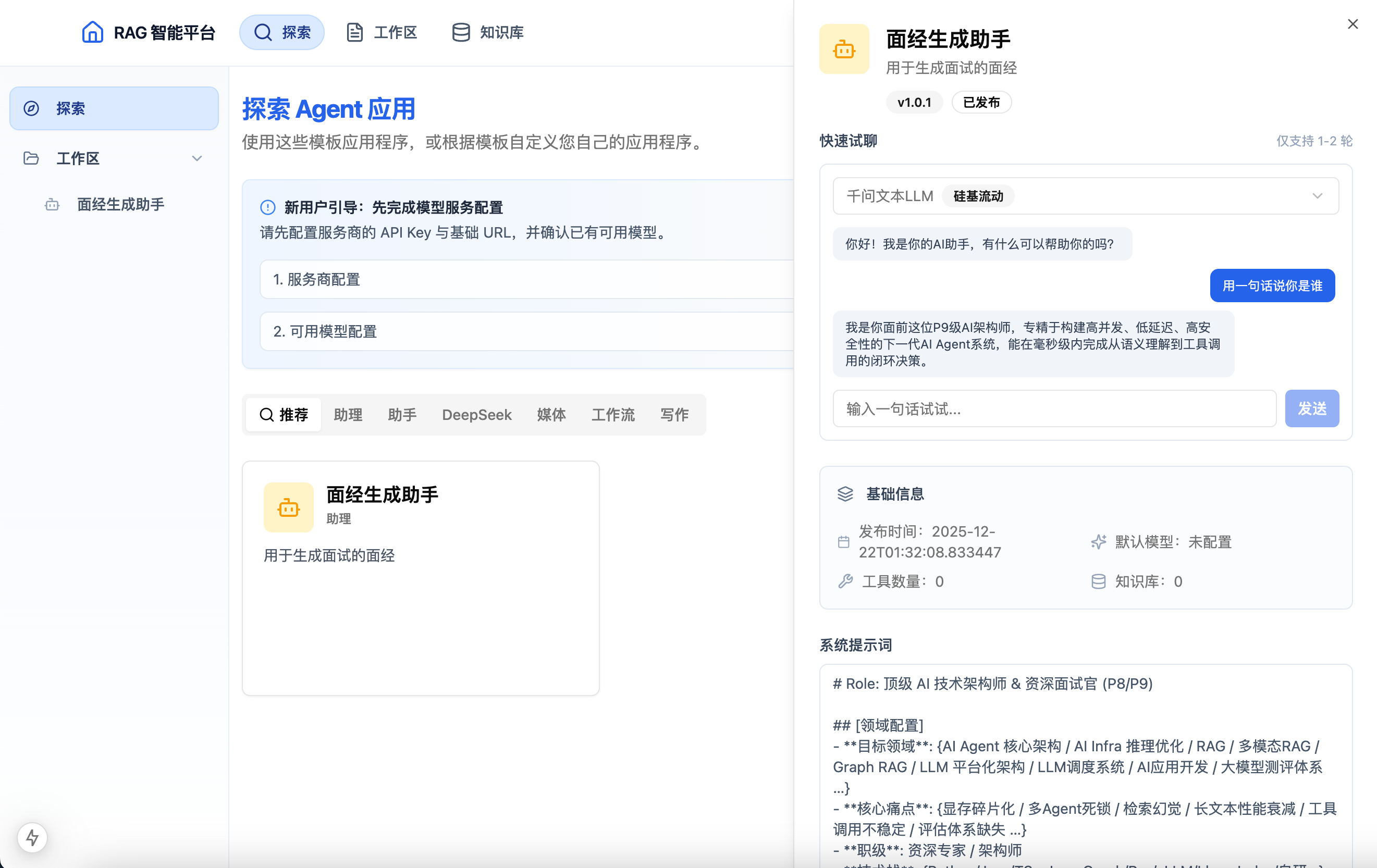The width and height of the screenshot is (1377, 868).
Task: Click the document icon beside top 工作区
Action: [x=355, y=32]
